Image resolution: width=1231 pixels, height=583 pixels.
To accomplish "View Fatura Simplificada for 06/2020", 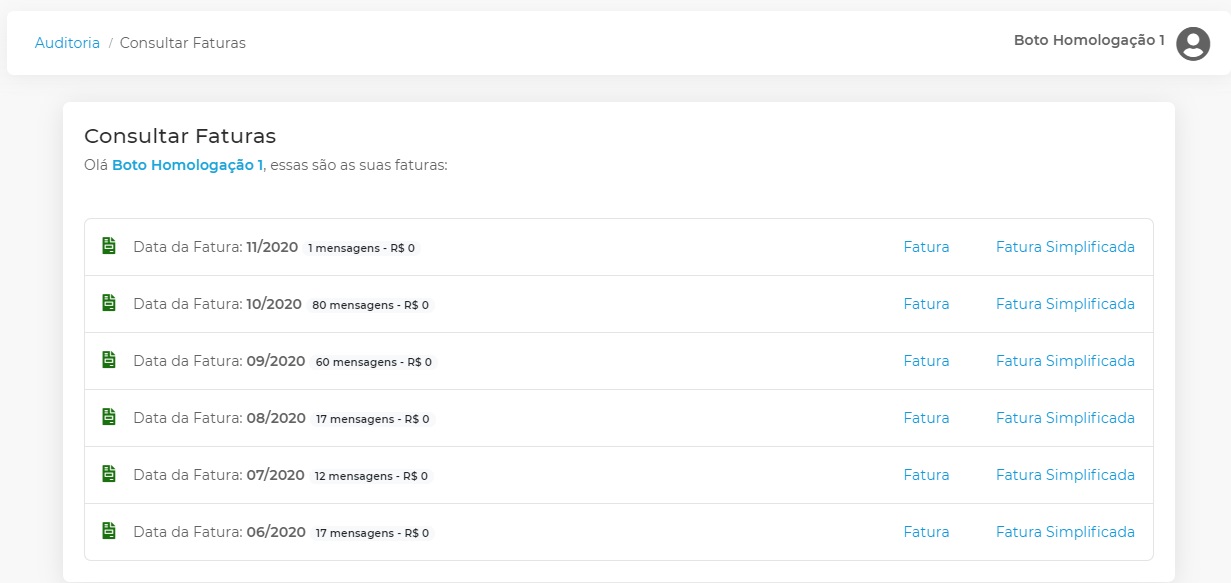I will [1065, 532].
